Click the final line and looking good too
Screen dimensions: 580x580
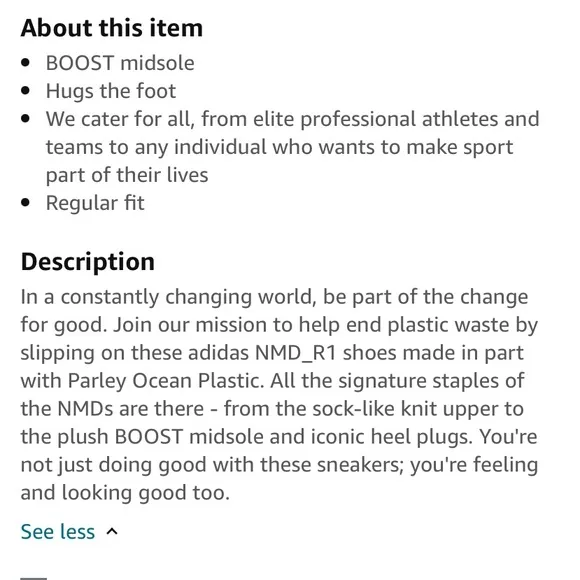tap(125, 493)
